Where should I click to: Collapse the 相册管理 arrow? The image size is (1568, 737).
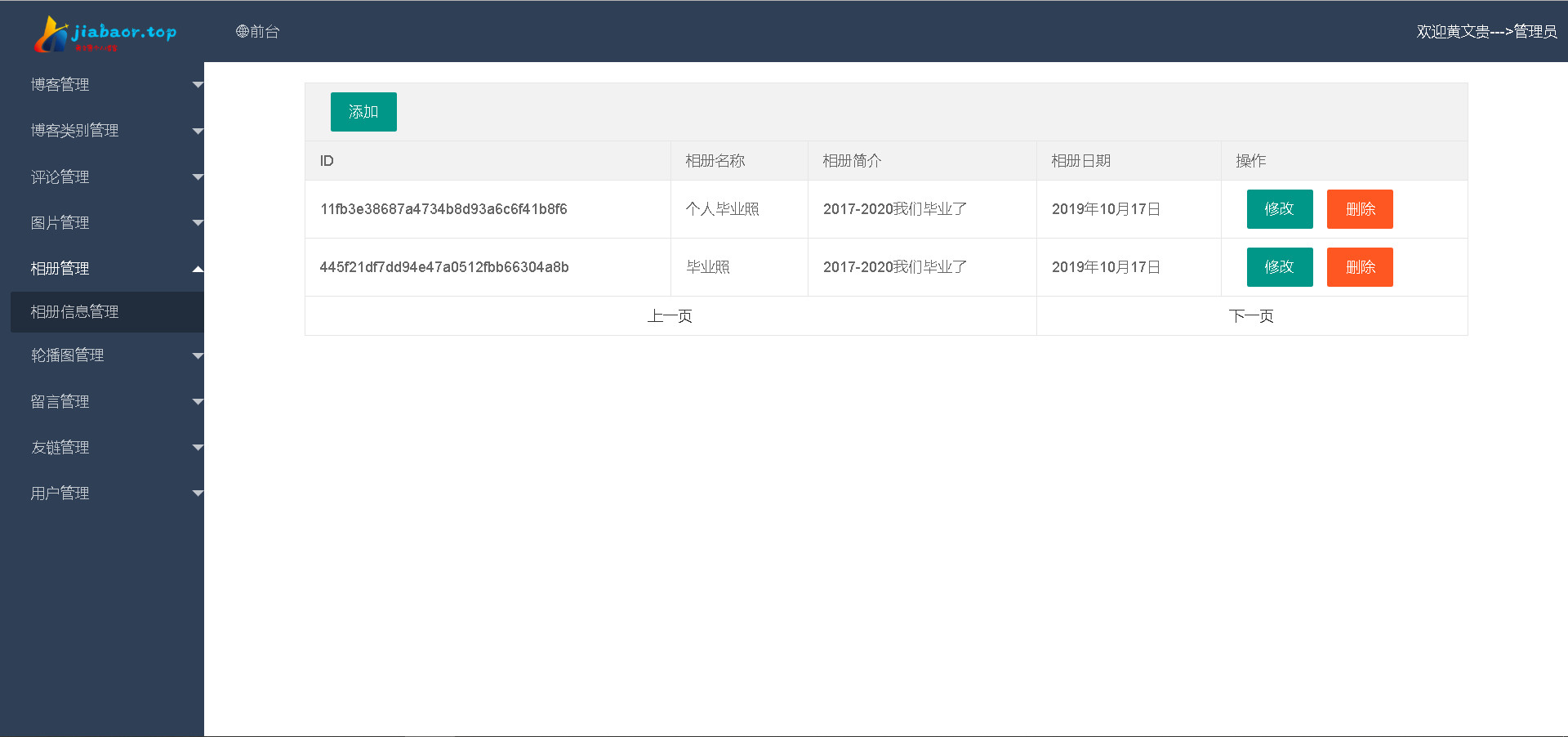point(198,269)
